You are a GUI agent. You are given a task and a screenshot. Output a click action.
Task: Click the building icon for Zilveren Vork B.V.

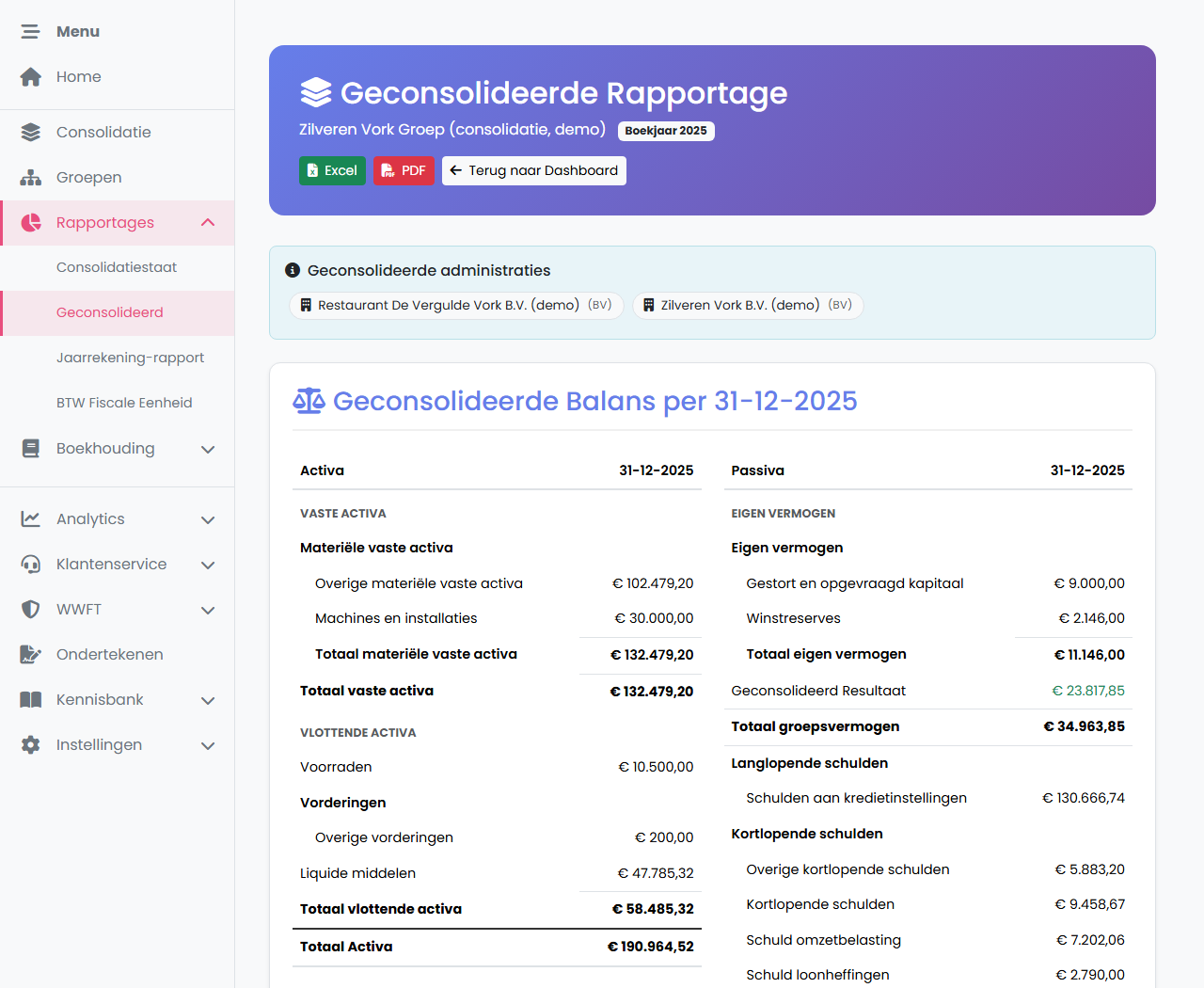click(648, 305)
